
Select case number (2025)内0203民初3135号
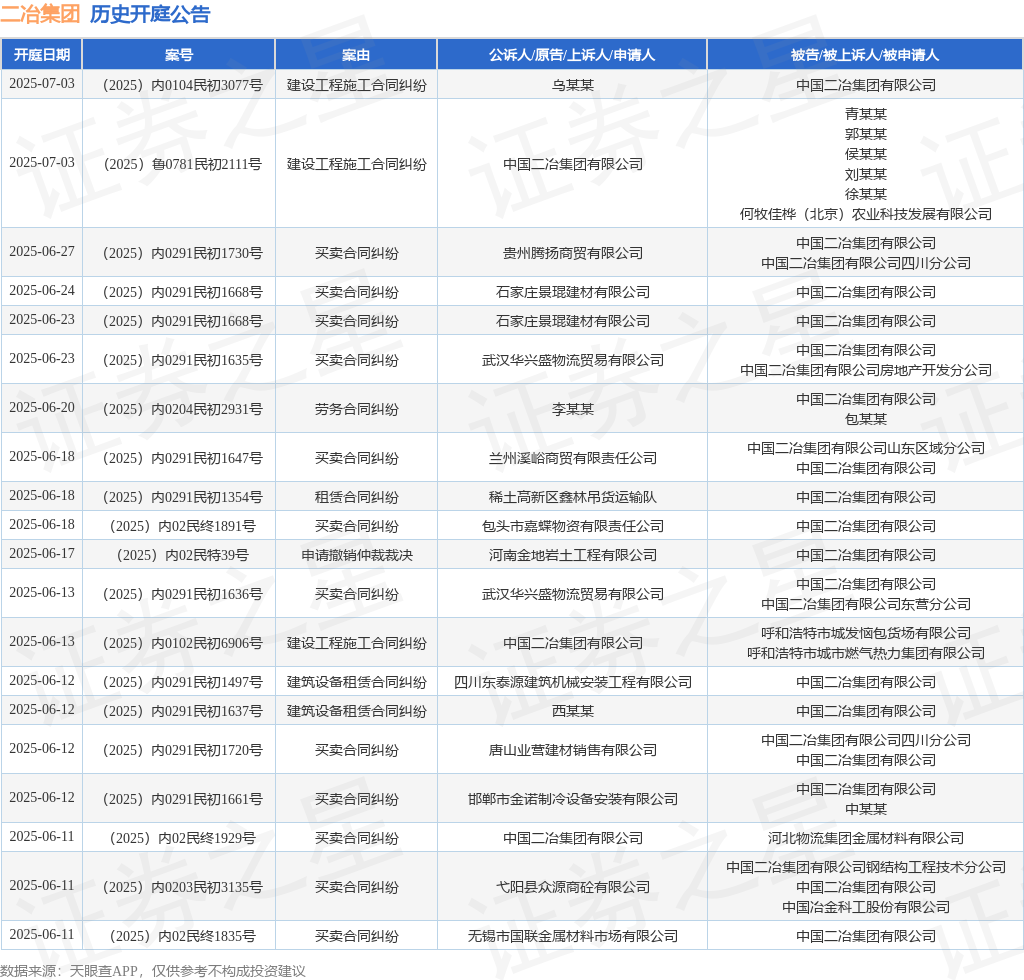tap(183, 887)
